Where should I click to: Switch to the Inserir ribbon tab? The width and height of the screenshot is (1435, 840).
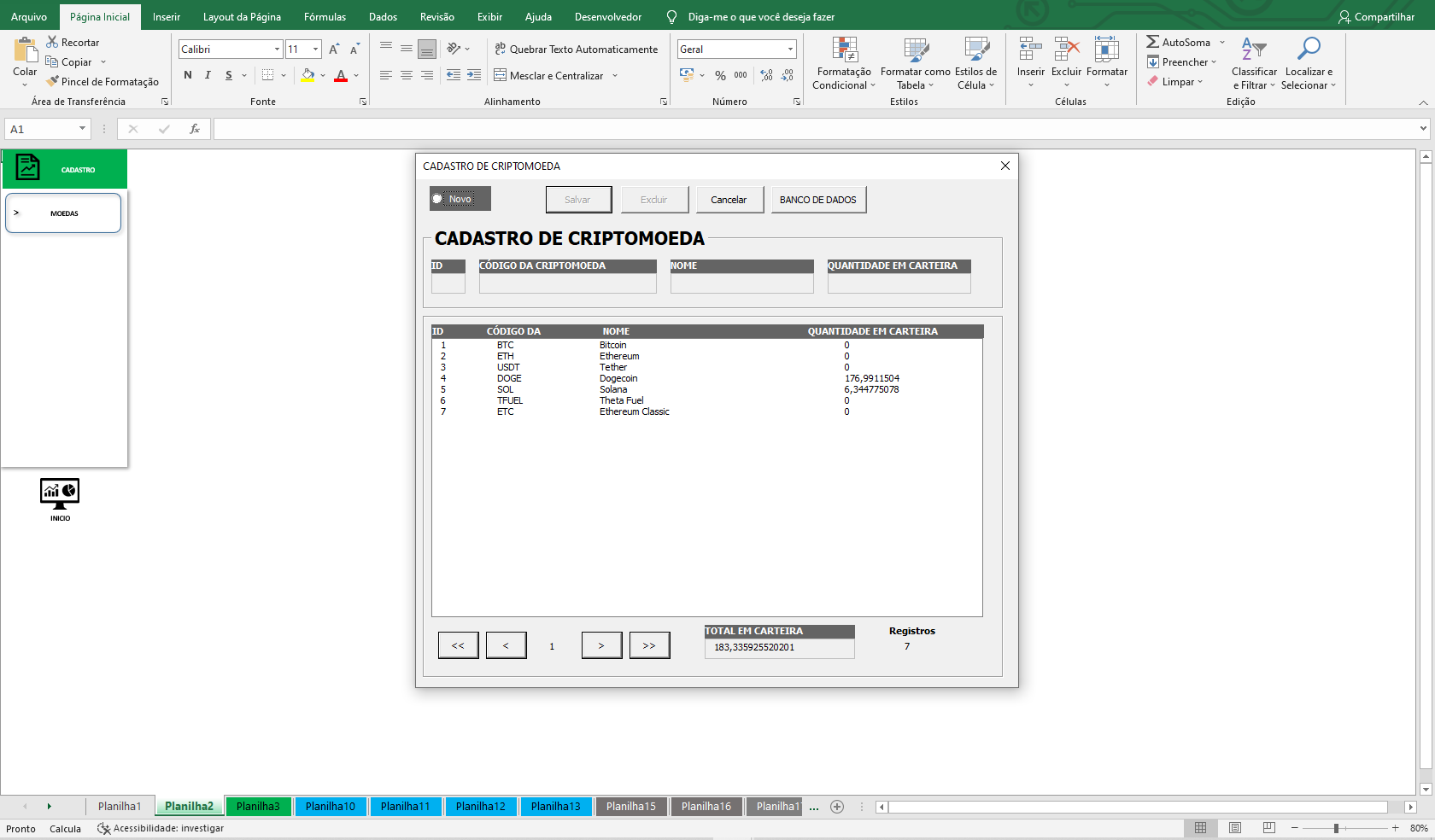coord(167,16)
